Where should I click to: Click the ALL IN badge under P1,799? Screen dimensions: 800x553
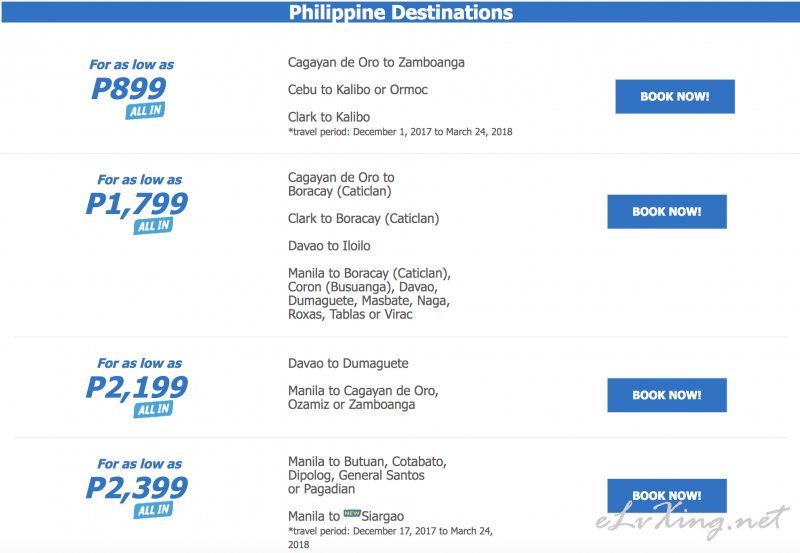153,226
